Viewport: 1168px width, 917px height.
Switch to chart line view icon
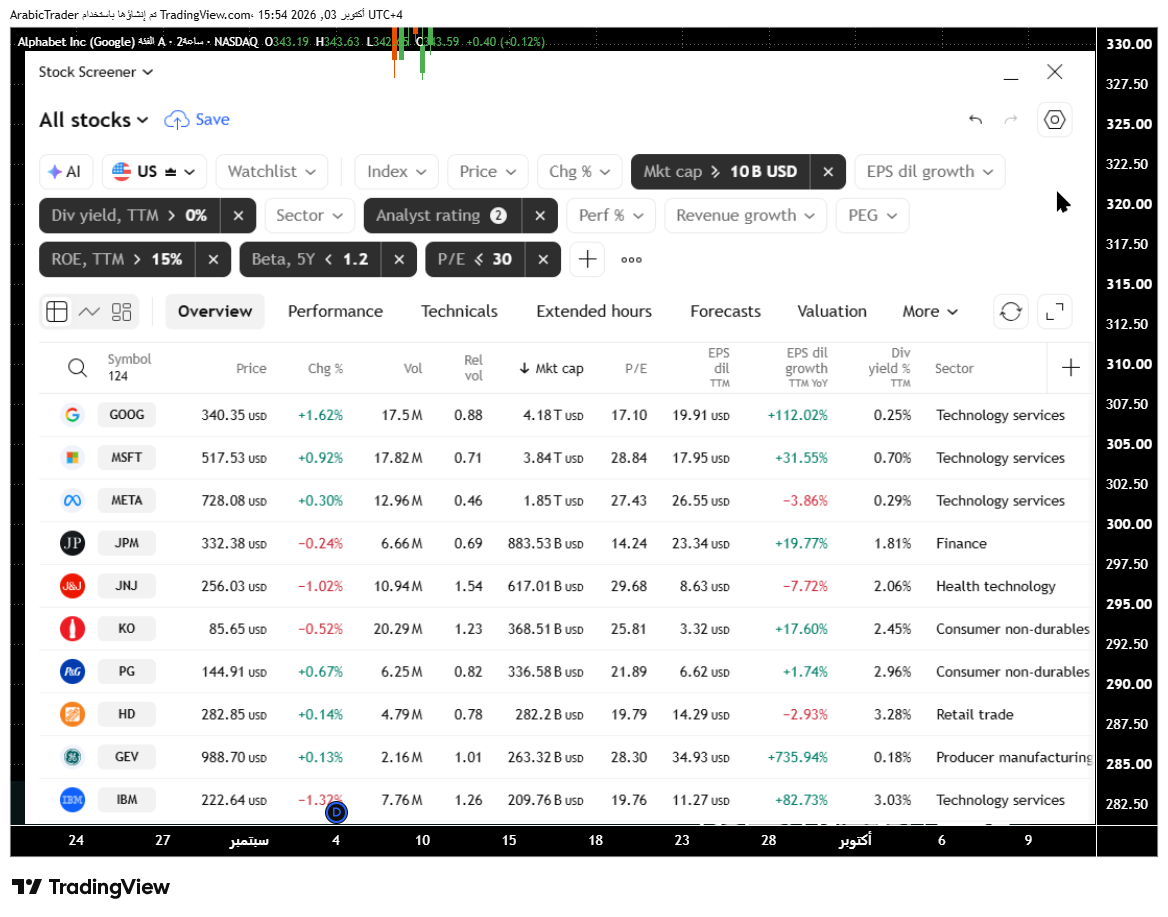tap(89, 311)
